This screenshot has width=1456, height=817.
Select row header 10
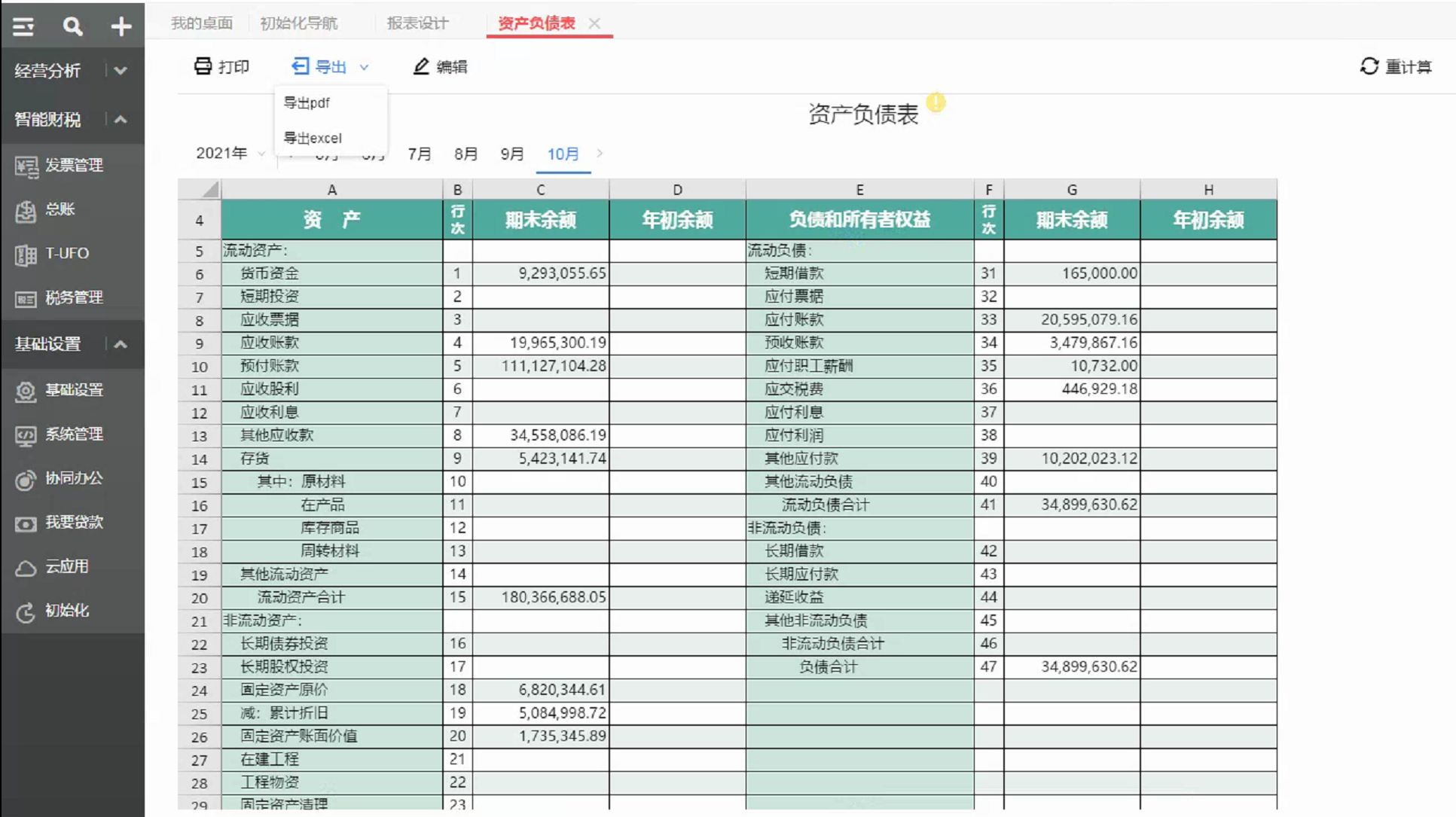pyautogui.click(x=200, y=367)
